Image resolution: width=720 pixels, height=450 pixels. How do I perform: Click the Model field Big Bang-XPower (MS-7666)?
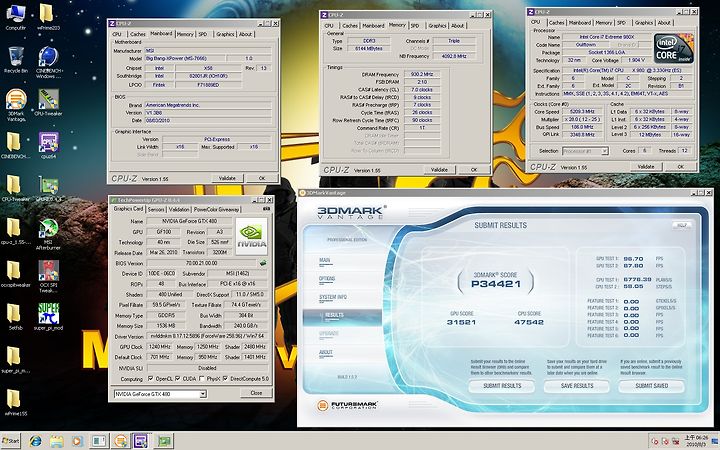185,59
